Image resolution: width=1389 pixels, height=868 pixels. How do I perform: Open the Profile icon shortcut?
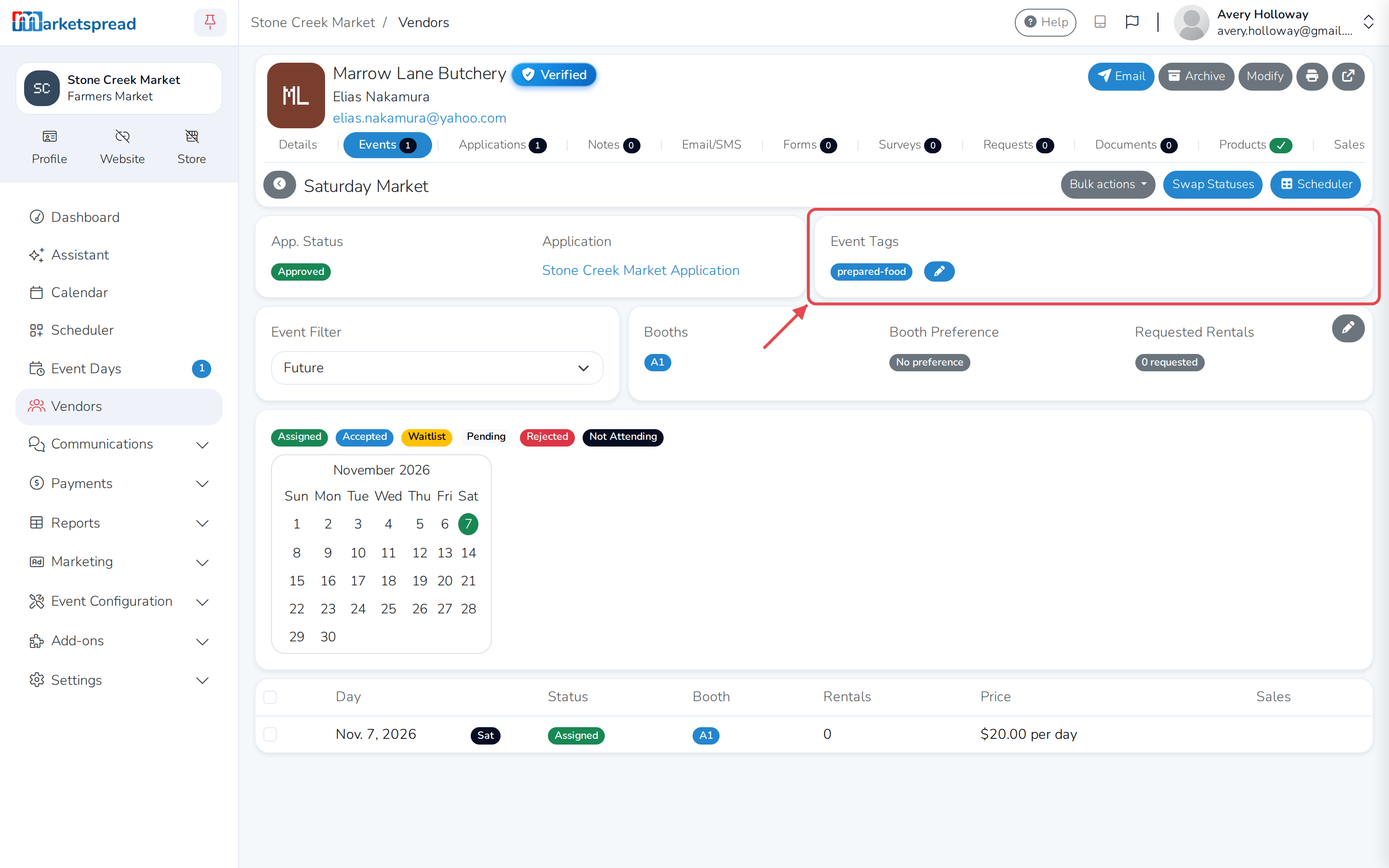pyautogui.click(x=49, y=147)
